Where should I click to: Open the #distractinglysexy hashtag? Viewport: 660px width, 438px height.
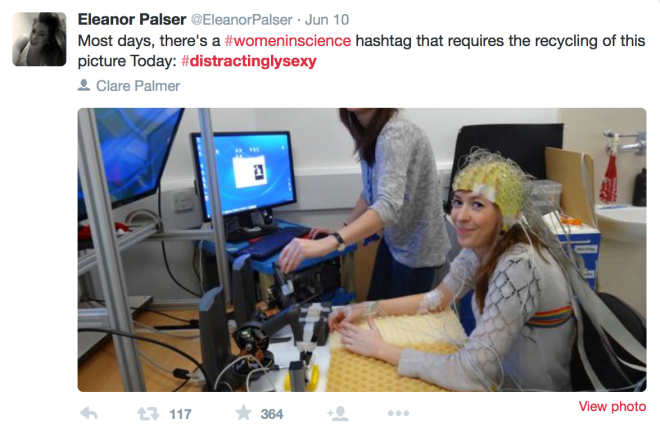249,61
